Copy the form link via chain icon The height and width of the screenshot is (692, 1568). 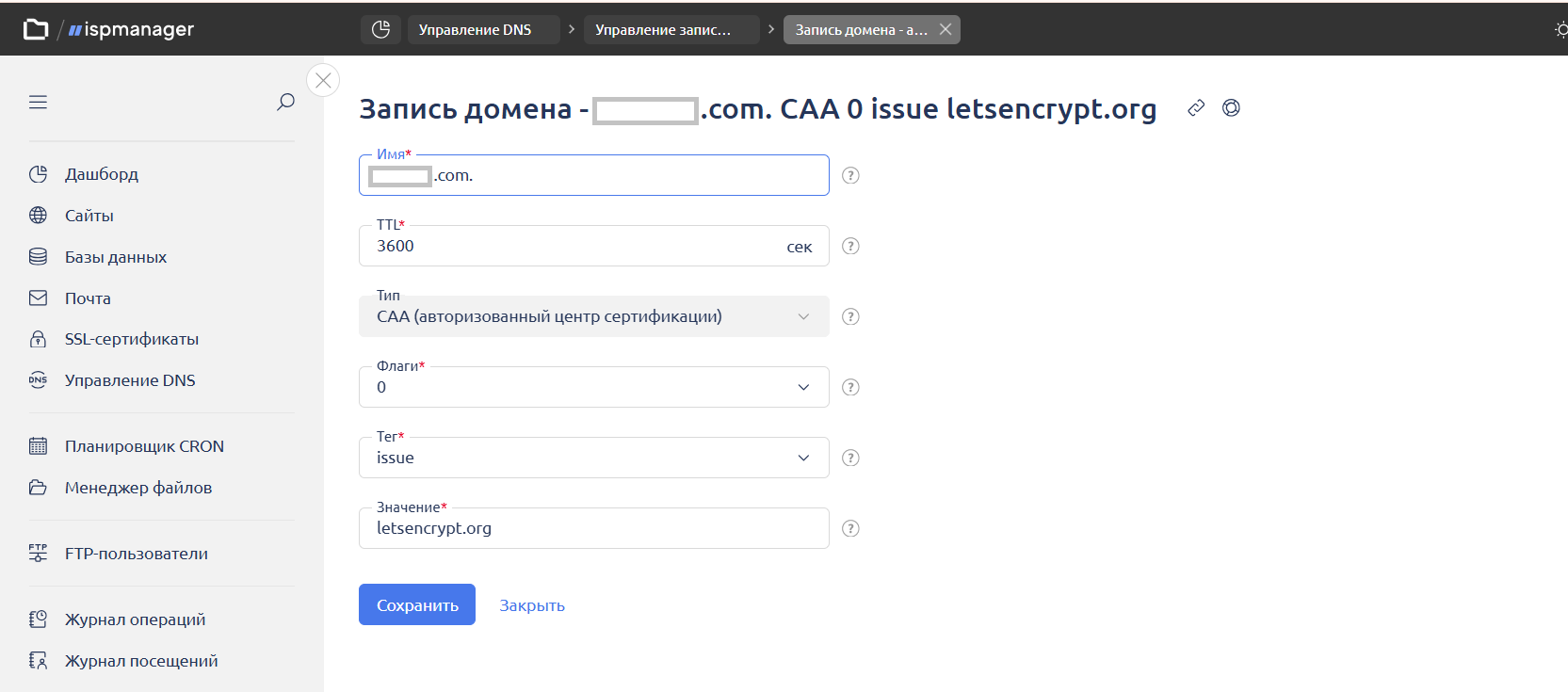[x=1196, y=108]
